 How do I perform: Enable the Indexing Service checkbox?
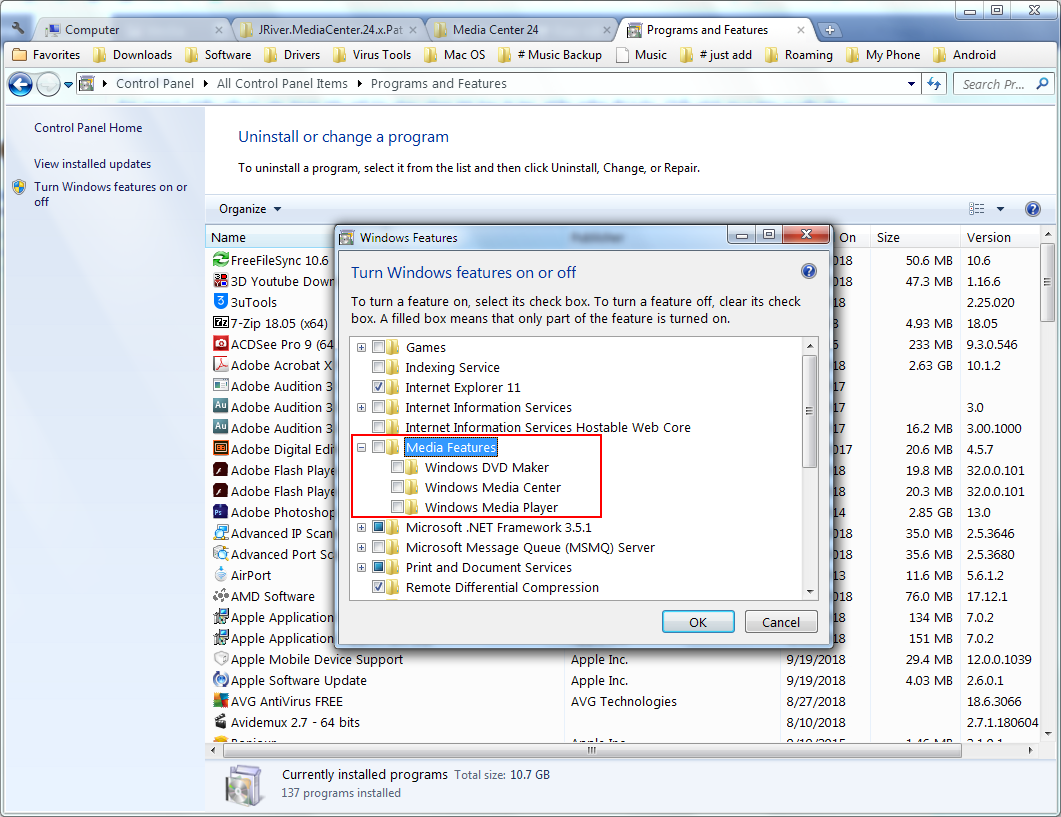click(378, 367)
